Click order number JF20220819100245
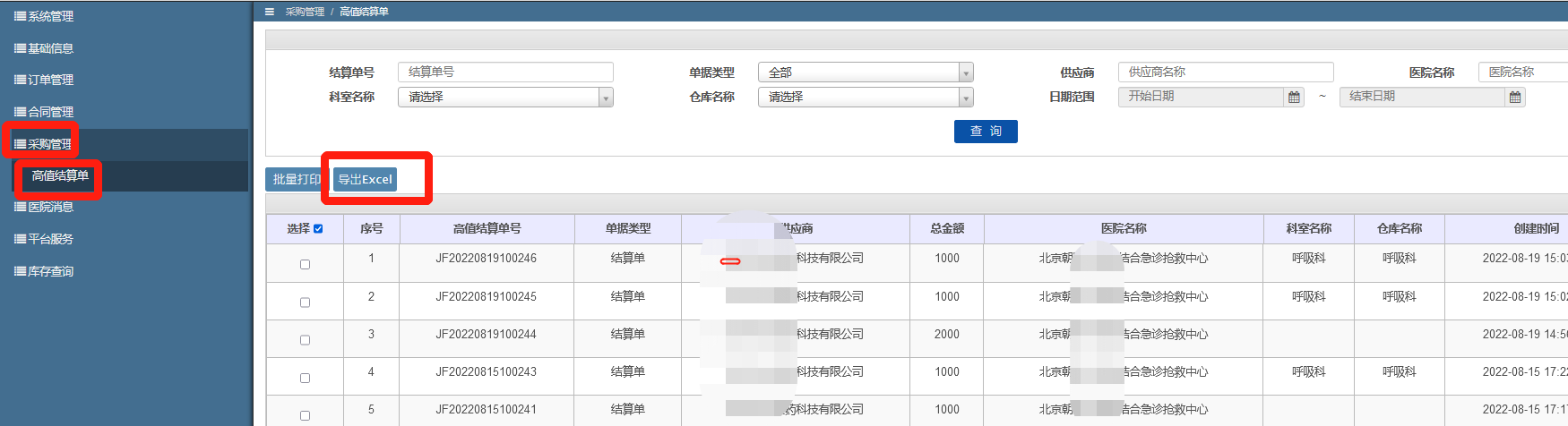This screenshot has width=1568, height=426. (487, 297)
